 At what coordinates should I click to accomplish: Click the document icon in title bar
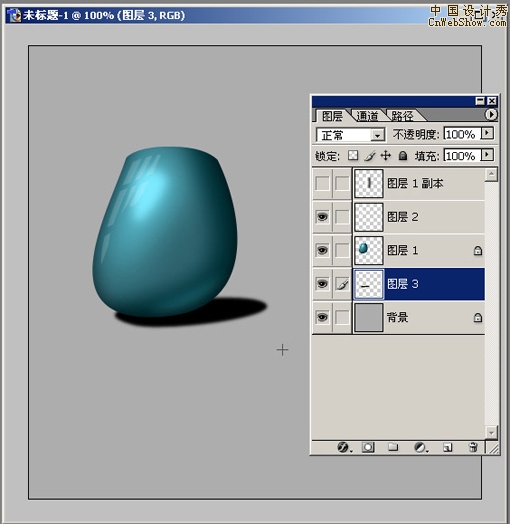click(14, 15)
